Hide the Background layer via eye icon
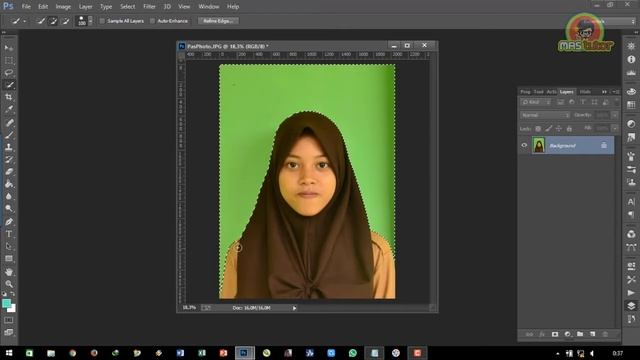640x360 pixels. (524, 145)
